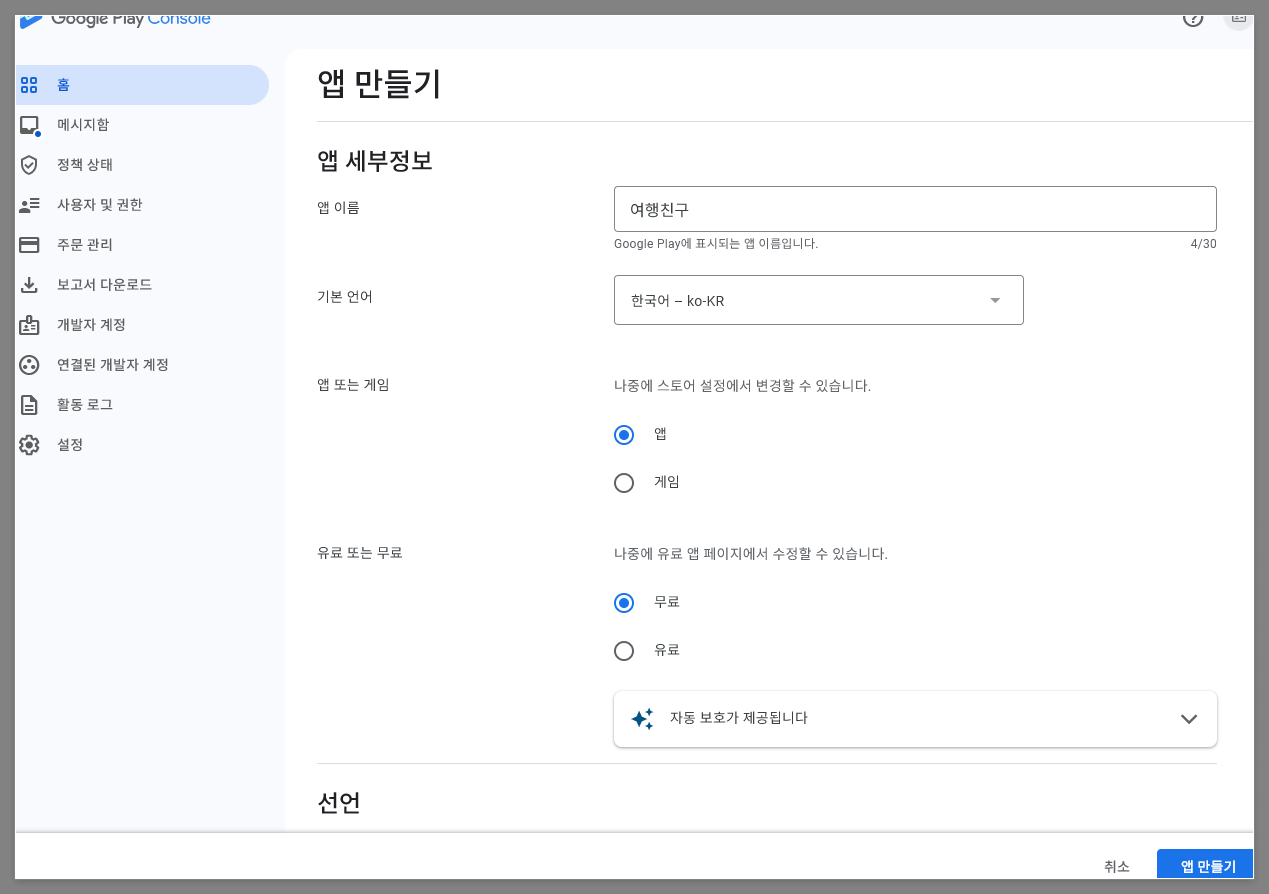Open 메시지함 in the sidebar

(x=142, y=125)
